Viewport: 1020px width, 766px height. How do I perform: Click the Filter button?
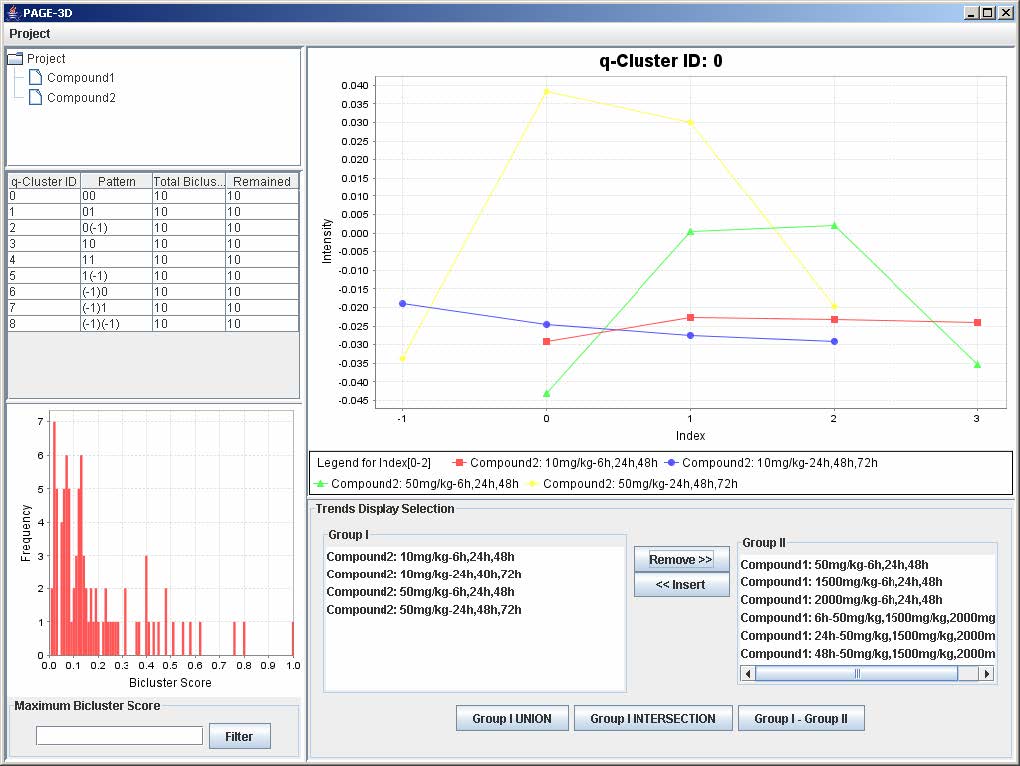click(239, 736)
